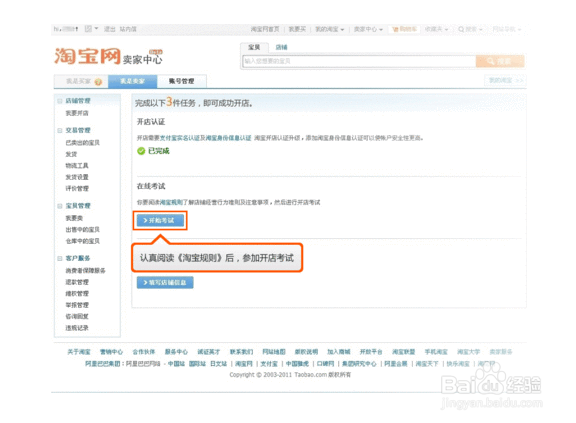
Task: Click the 关于淘宝 footer link
Action: pyautogui.click(x=79, y=352)
